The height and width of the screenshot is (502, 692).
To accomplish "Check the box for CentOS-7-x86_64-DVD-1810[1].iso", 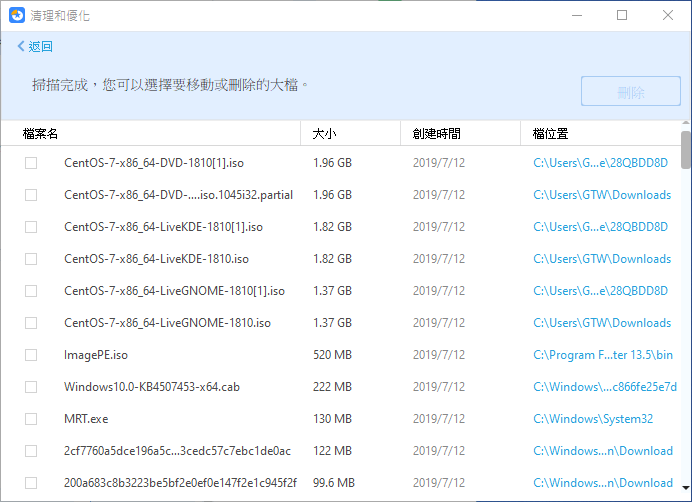I will click(31, 163).
